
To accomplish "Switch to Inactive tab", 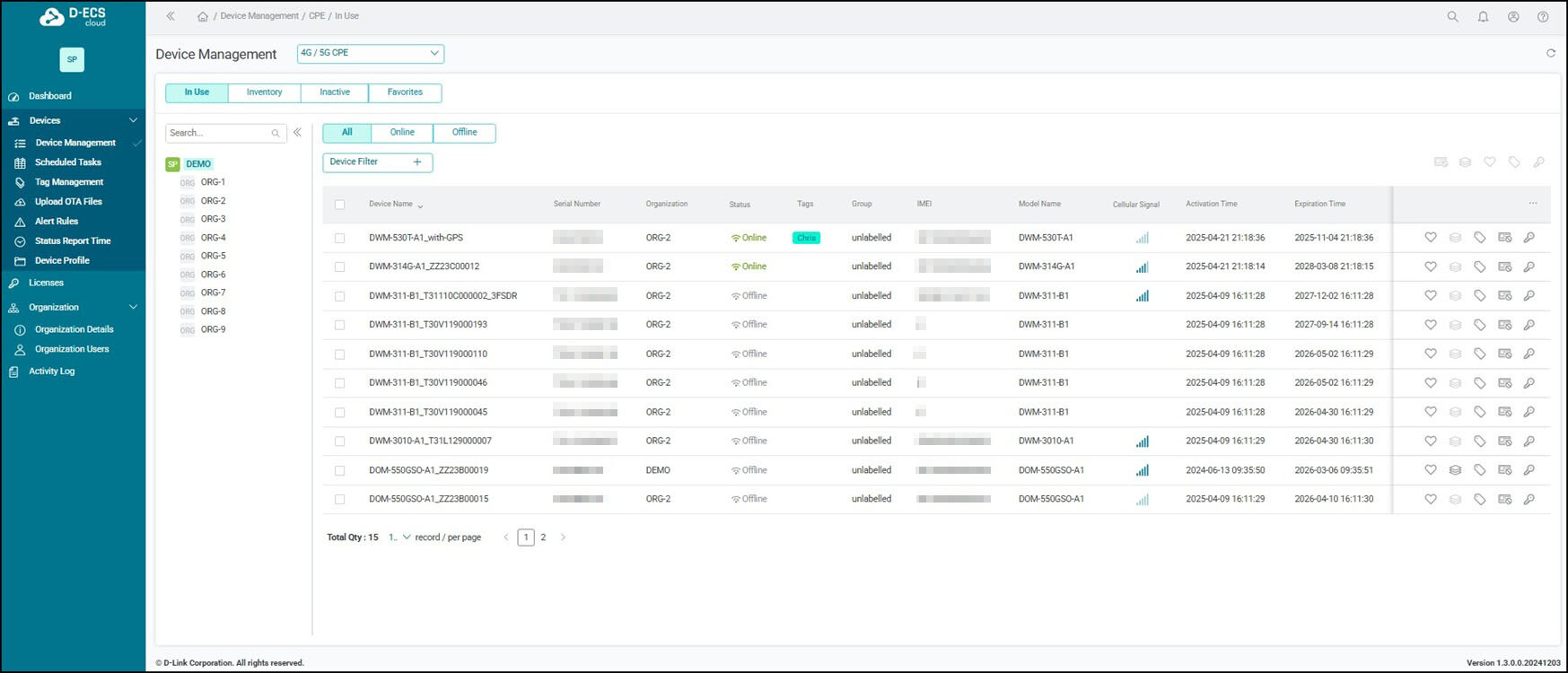I will coord(335,92).
